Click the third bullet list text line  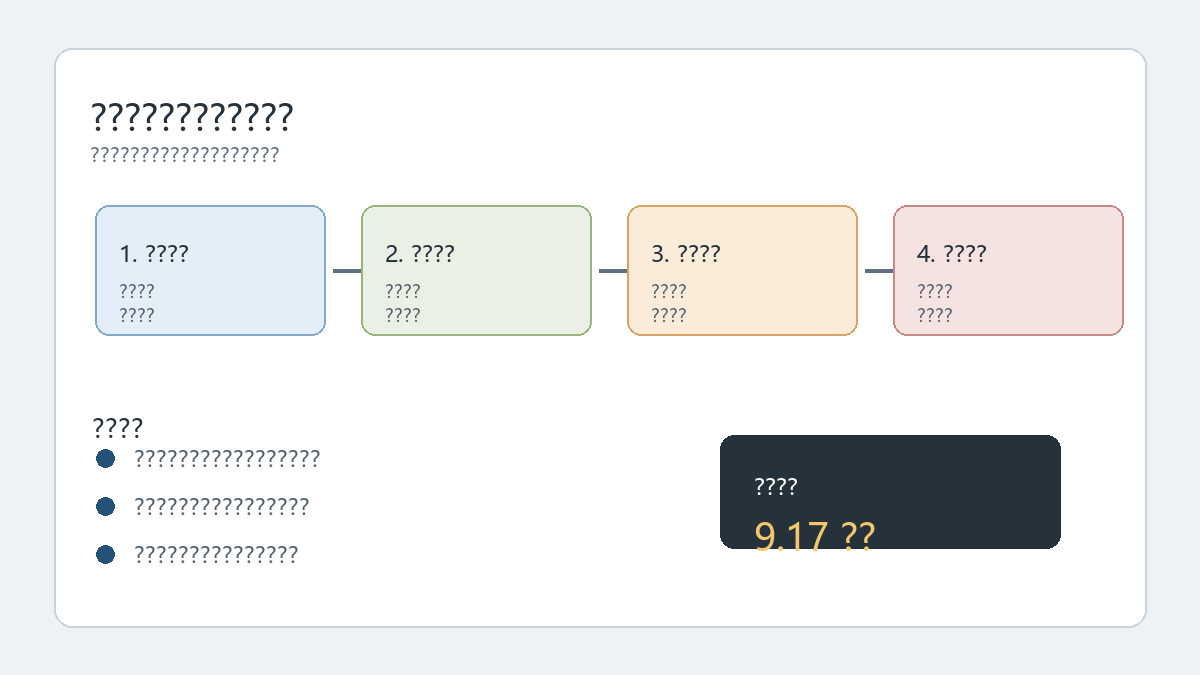click(216, 554)
